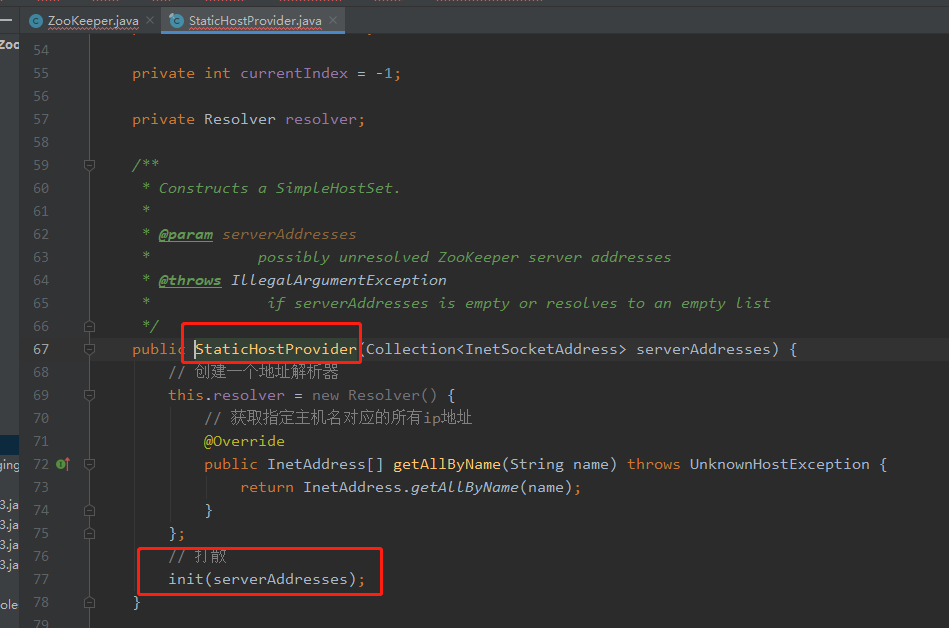The width and height of the screenshot is (949, 628).
Task: Click line number 67 in the gutter
Action: point(41,349)
